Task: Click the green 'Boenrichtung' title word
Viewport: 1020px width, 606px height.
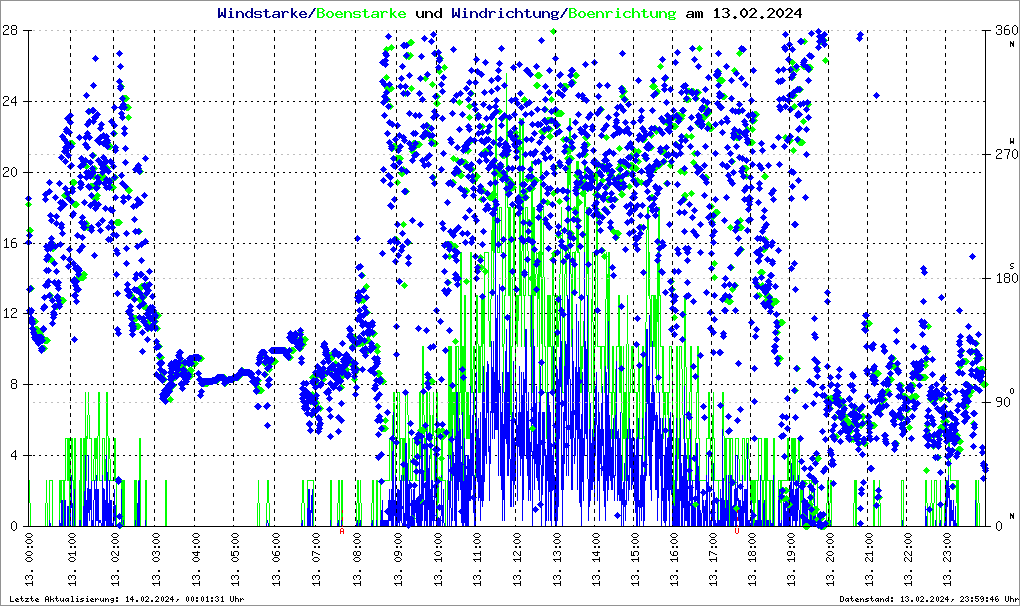Action: coord(623,13)
